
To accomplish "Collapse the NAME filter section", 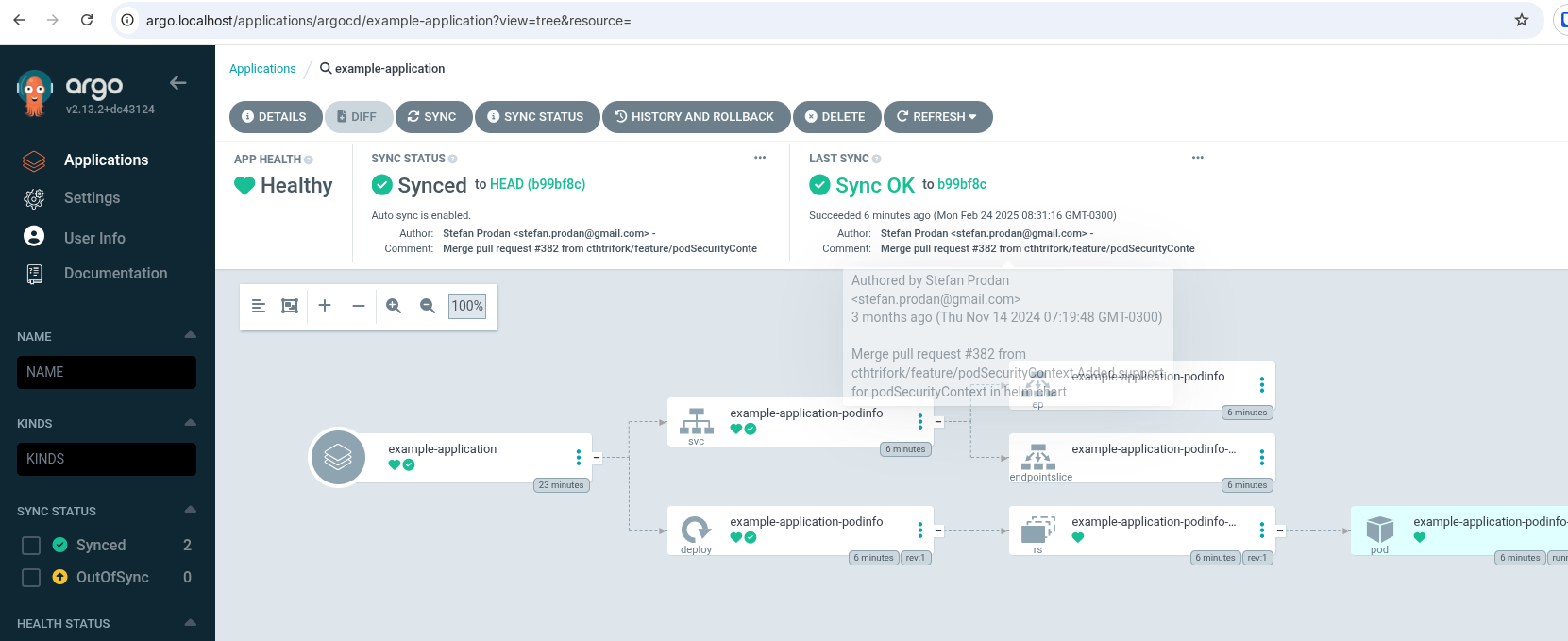I will 190,335.
